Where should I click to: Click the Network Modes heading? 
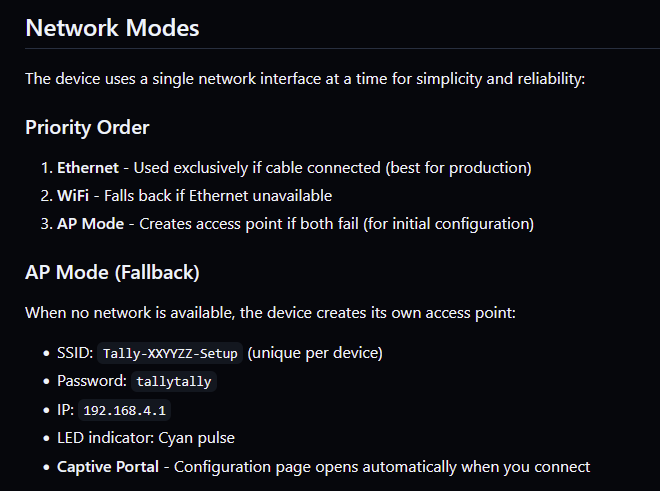(112, 28)
